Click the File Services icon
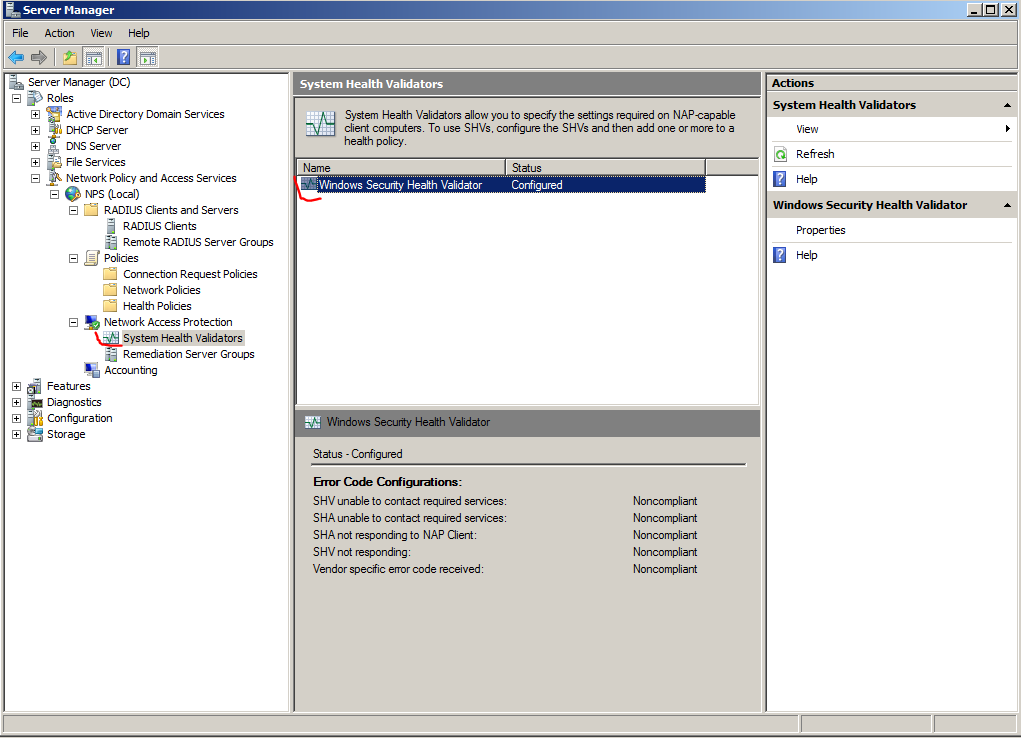Image resolution: width=1021 pixels, height=738 pixels. [54, 162]
